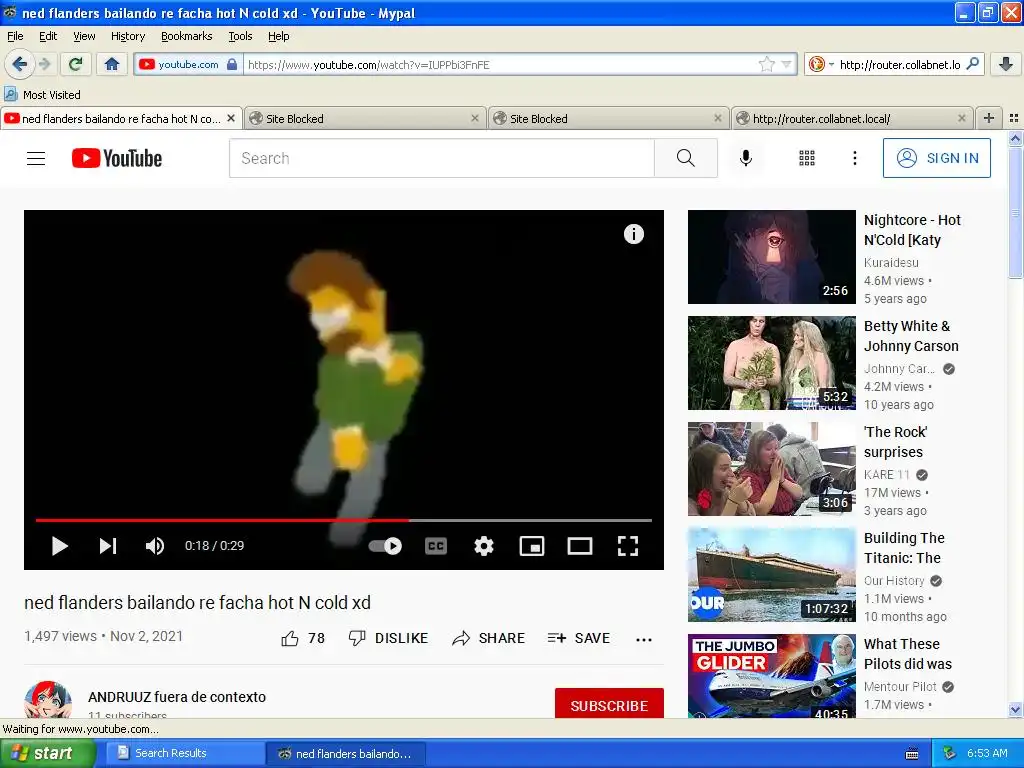Seek using the red video progress bar

(344, 520)
